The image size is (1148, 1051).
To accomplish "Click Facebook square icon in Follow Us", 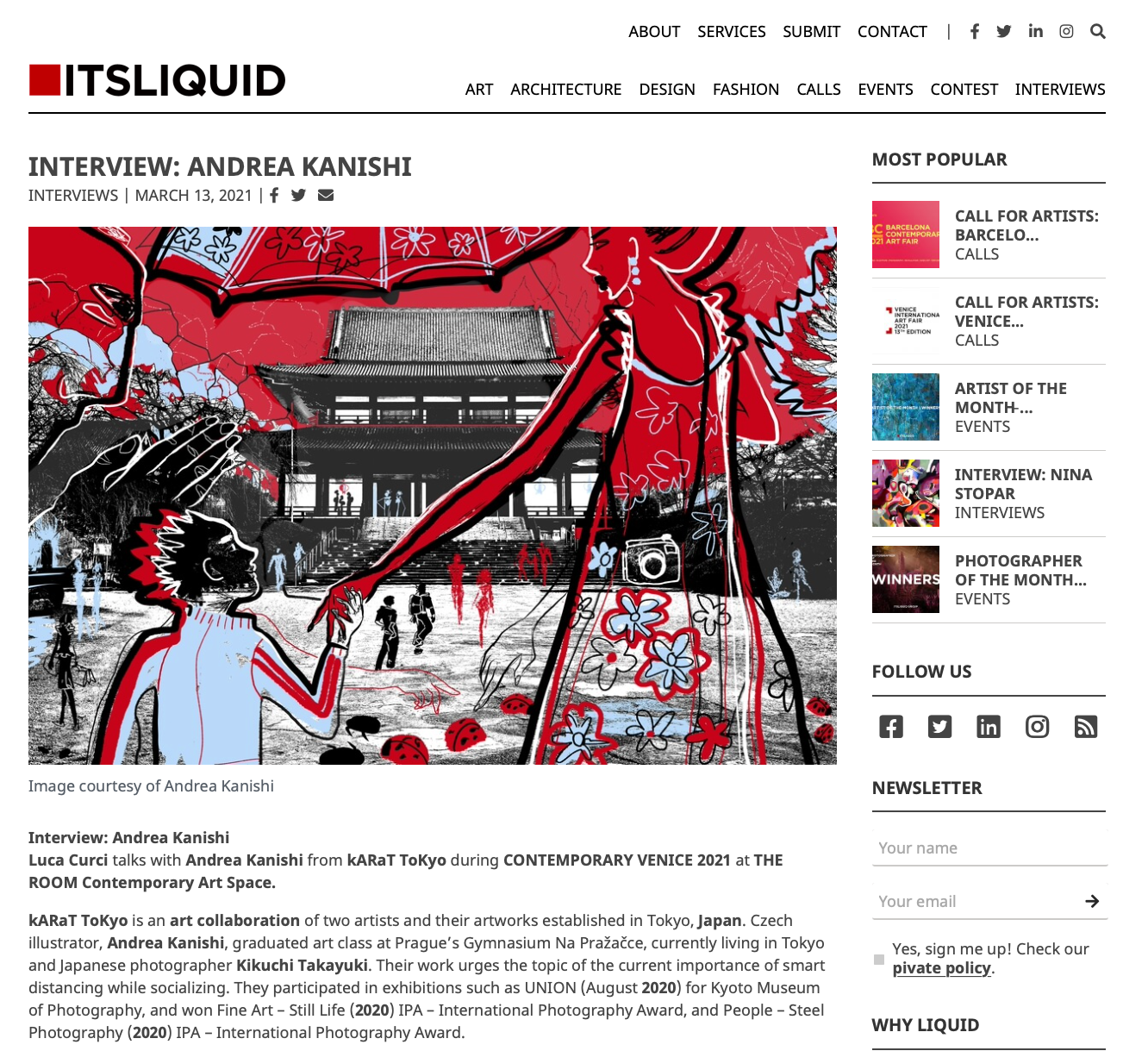I will pyautogui.click(x=891, y=727).
